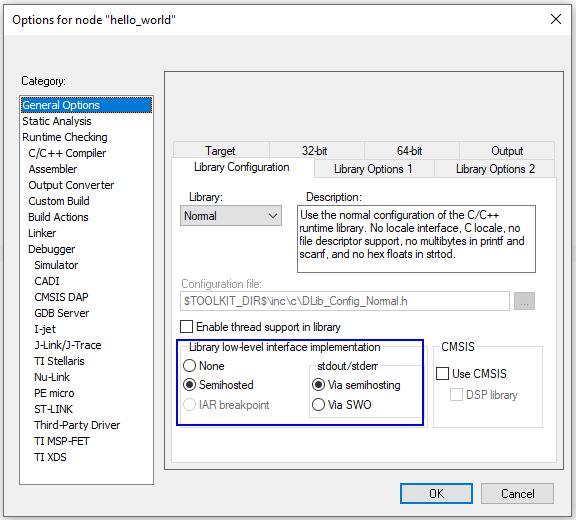Click the configuration file browse button
Viewport: 576px width, 520px height.
click(524, 301)
